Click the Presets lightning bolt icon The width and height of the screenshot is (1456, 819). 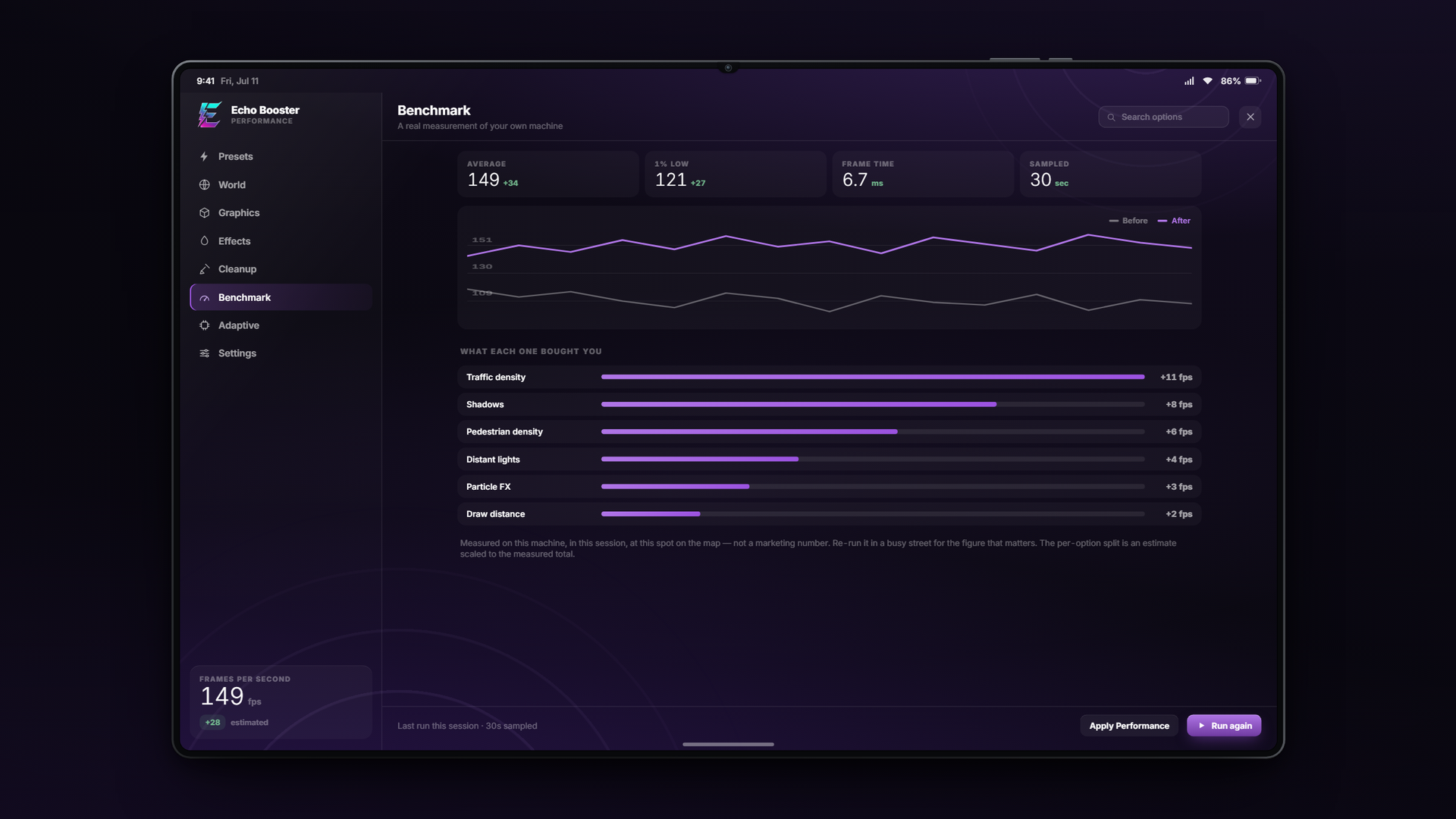click(x=204, y=156)
